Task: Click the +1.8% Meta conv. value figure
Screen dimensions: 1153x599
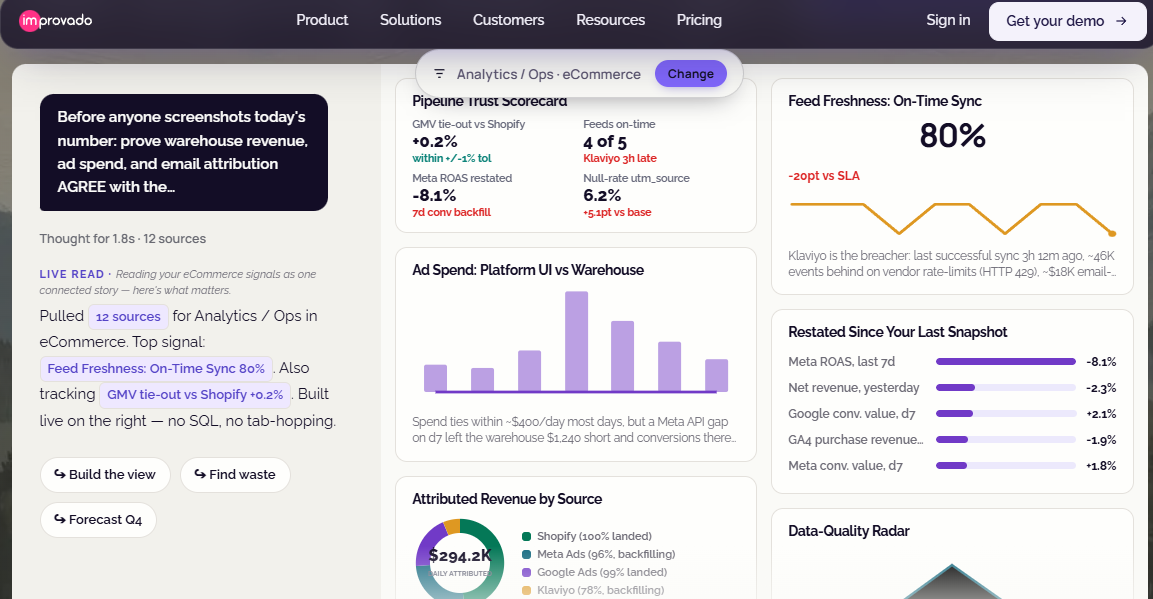Action: click(x=1101, y=466)
